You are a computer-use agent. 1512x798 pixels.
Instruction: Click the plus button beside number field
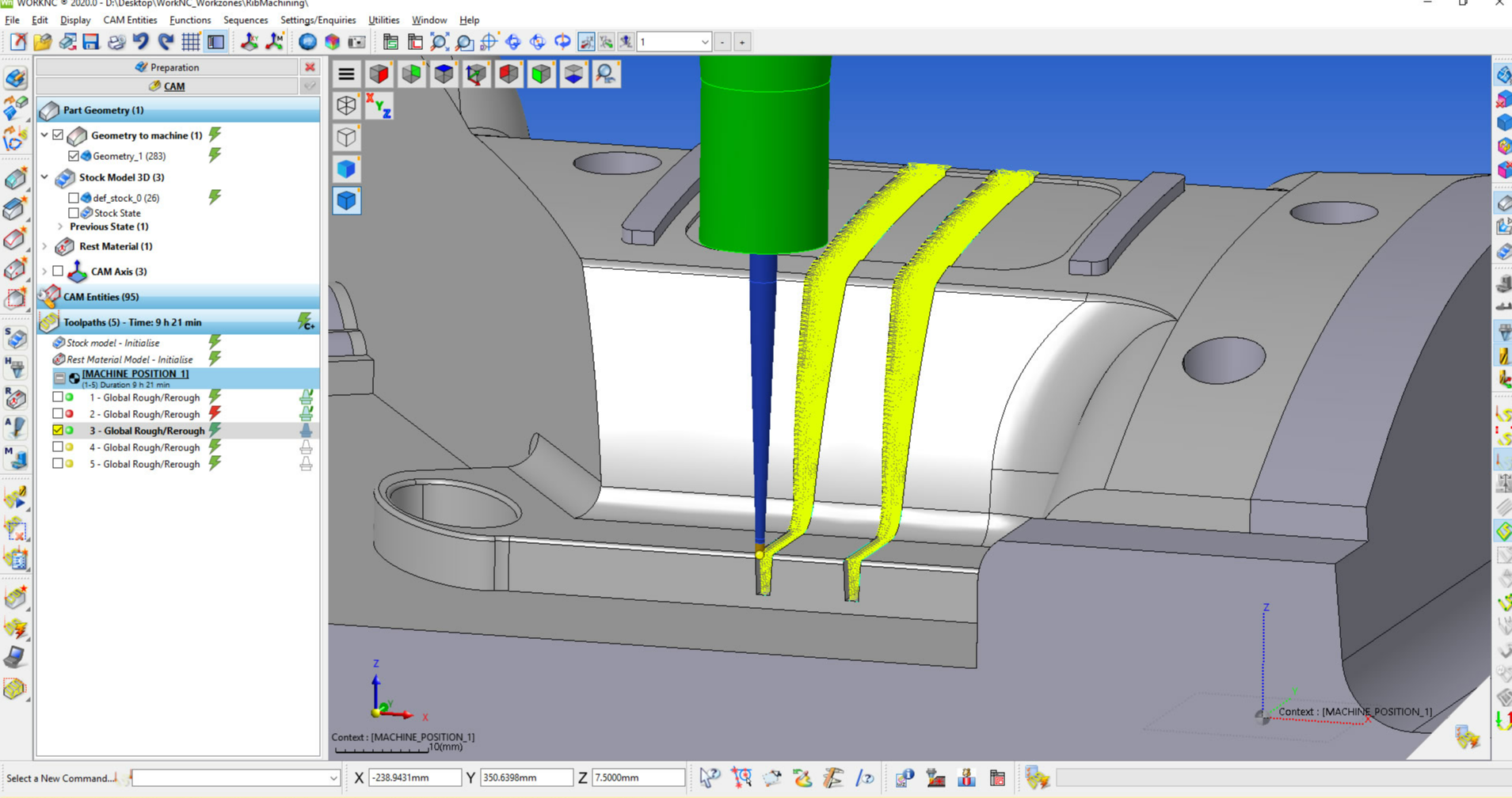742,42
